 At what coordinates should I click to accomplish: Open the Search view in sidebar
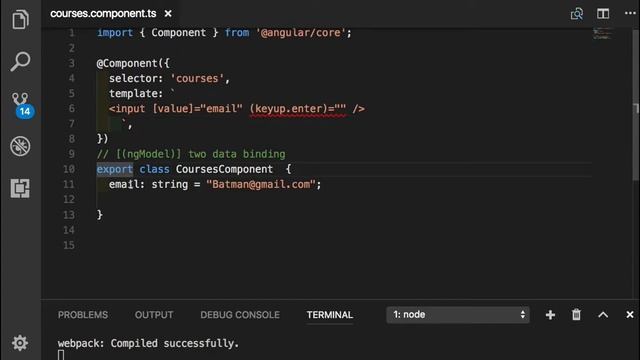click(x=20, y=62)
